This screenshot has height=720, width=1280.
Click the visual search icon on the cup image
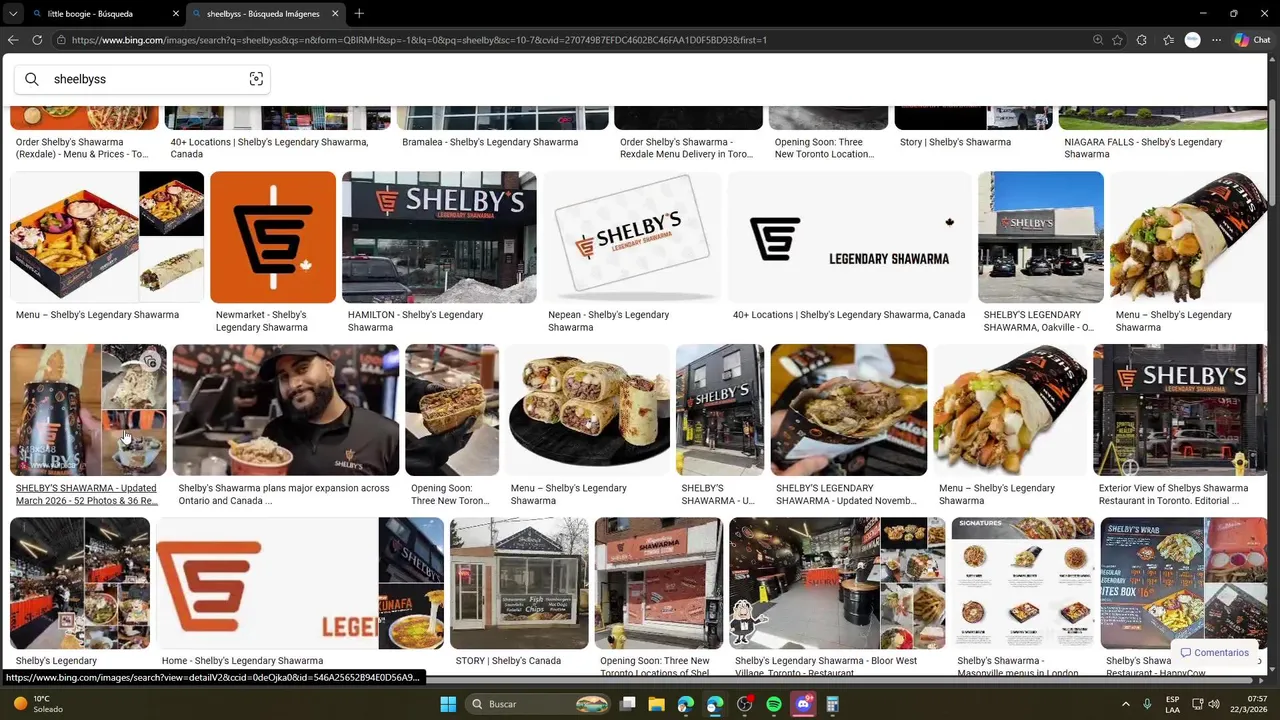click(149, 361)
